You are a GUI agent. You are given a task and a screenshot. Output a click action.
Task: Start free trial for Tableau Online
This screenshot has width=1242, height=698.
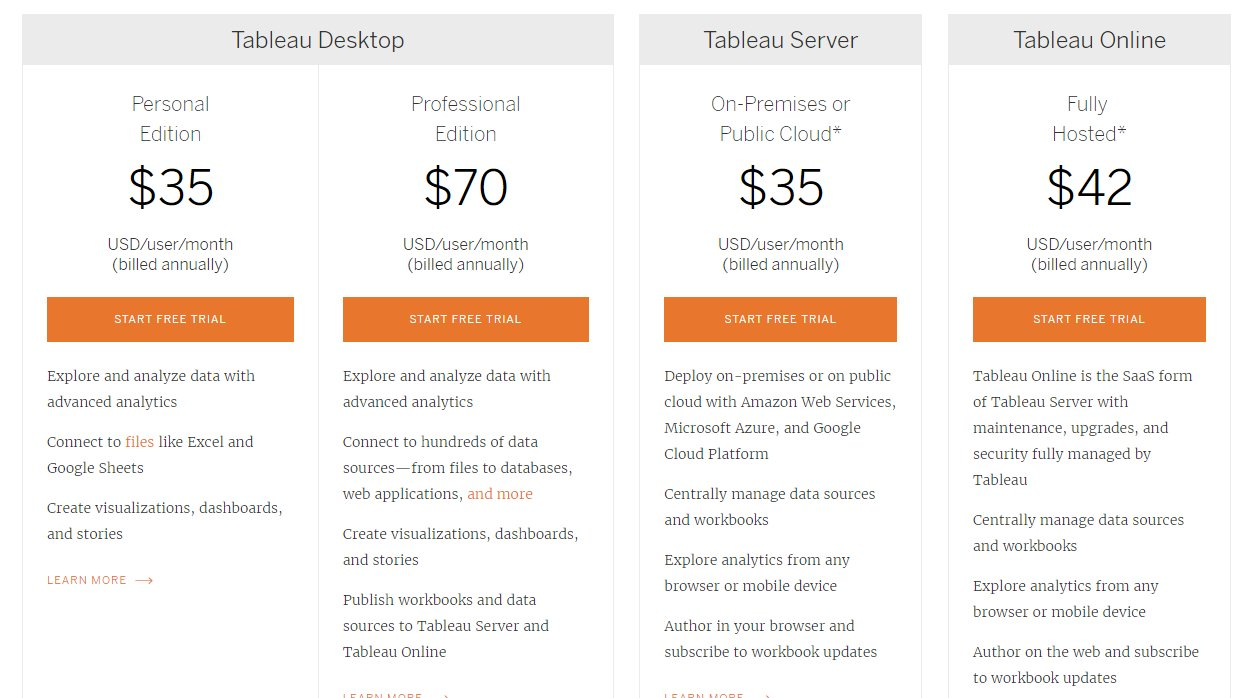pos(1089,319)
